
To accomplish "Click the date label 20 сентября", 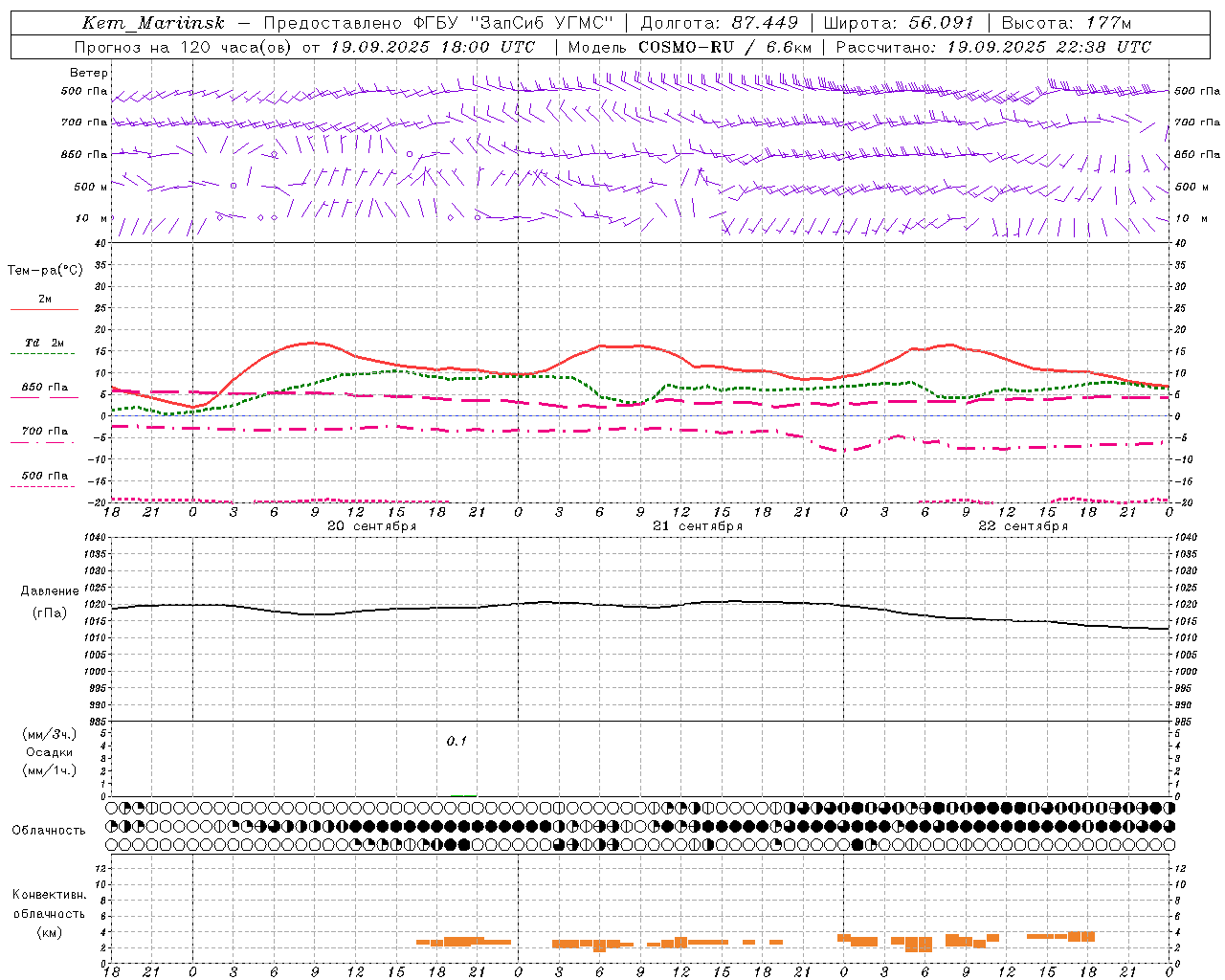I will tap(371, 525).
